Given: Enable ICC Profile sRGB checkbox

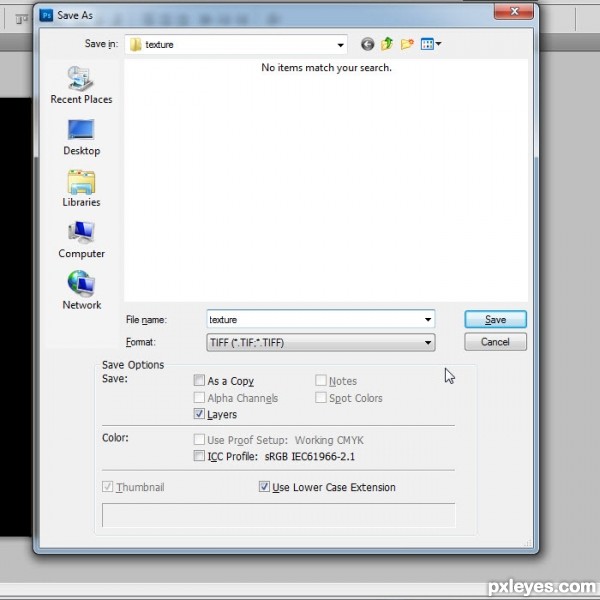Looking at the screenshot, I should click(x=199, y=456).
